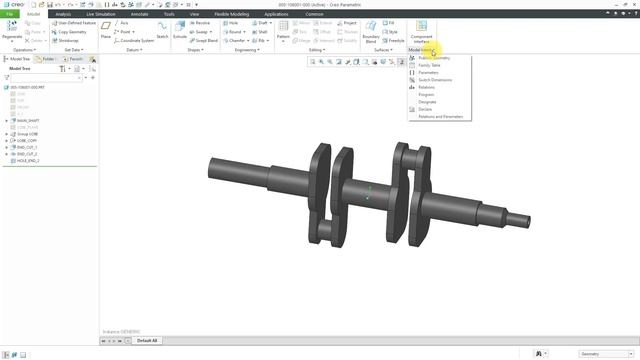Expand the Editing group overflow
This screenshot has height=360, width=640.
(317, 50)
